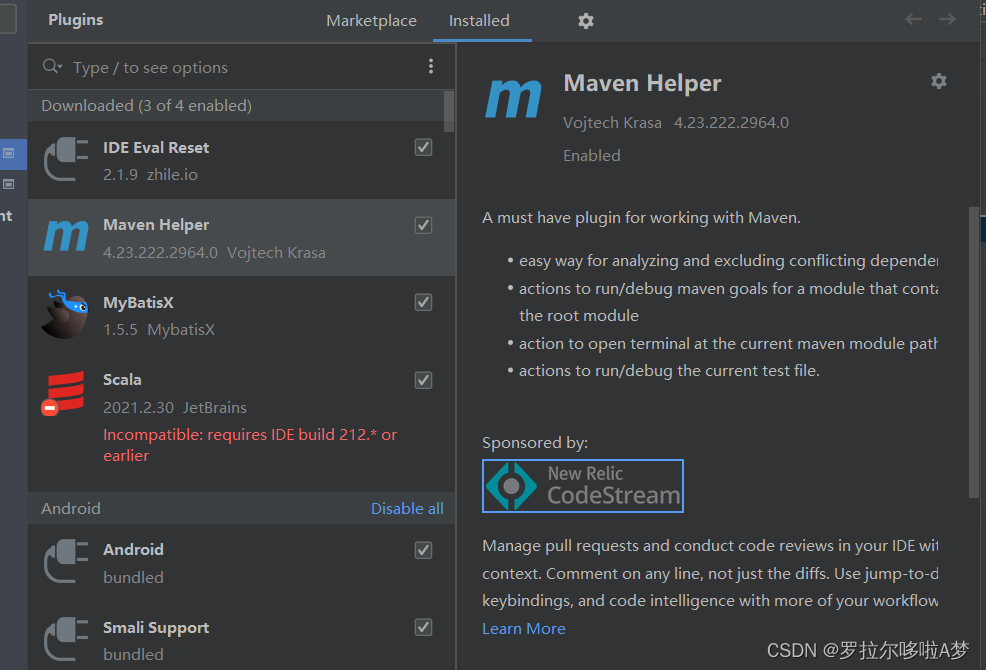Uncheck the Android bundled plugin checkbox
This screenshot has width=986, height=670.
423,550
